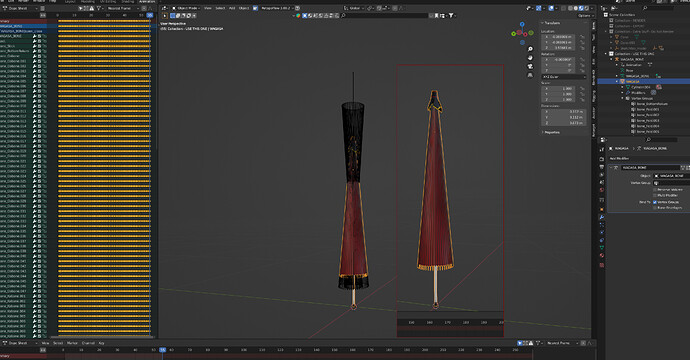Open the Object menu in 3D viewport header
This screenshot has height=360, width=690.
coord(244,8)
